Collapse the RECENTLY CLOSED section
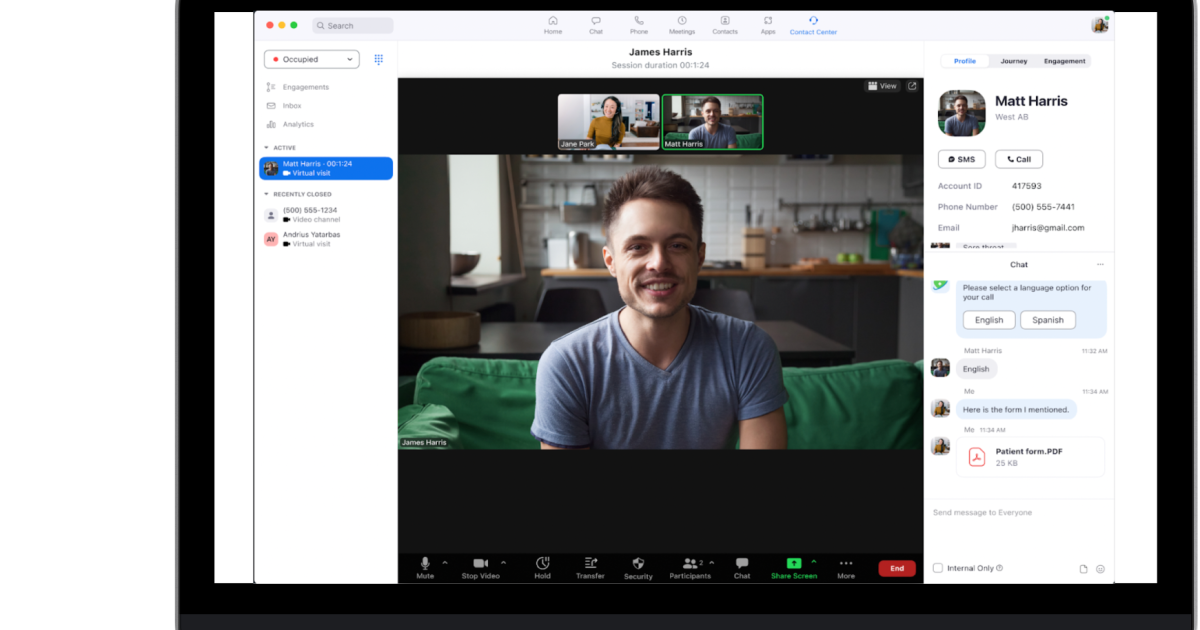Screen dimensions: 1200x630 tap(267, 194)
